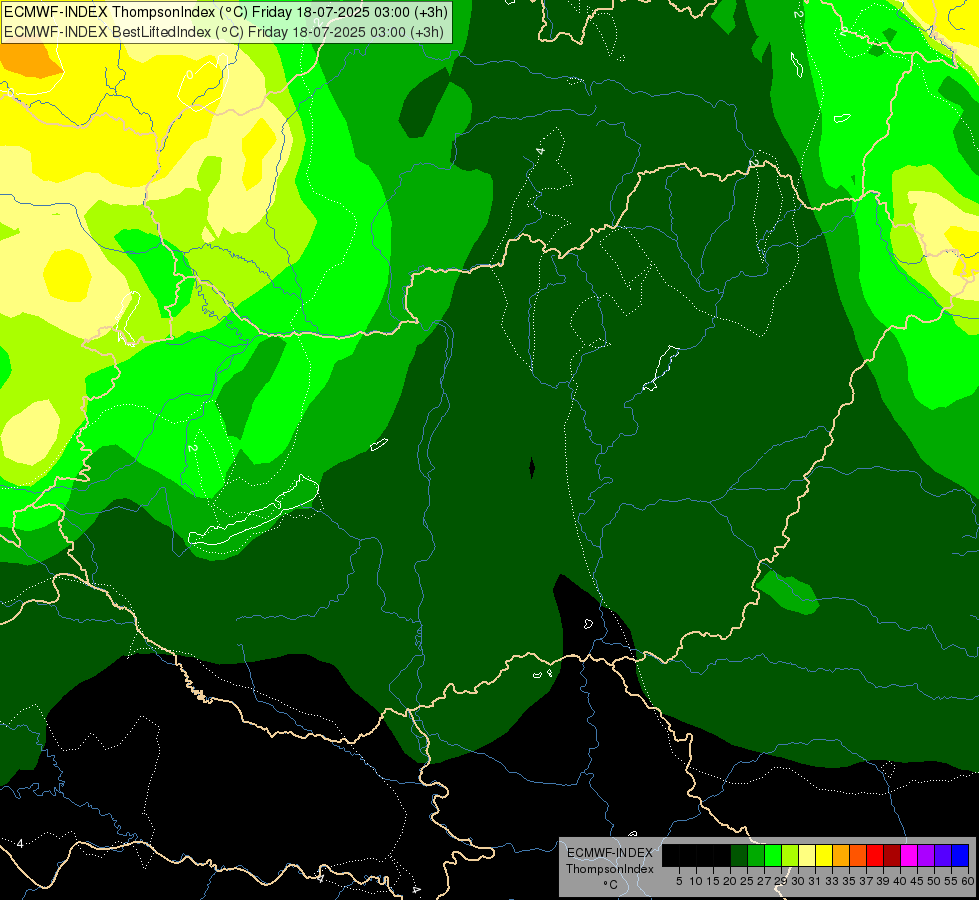Click the ThompsonIndex title line at top
The image size is (979, 900).
click(x=226, y=12)
